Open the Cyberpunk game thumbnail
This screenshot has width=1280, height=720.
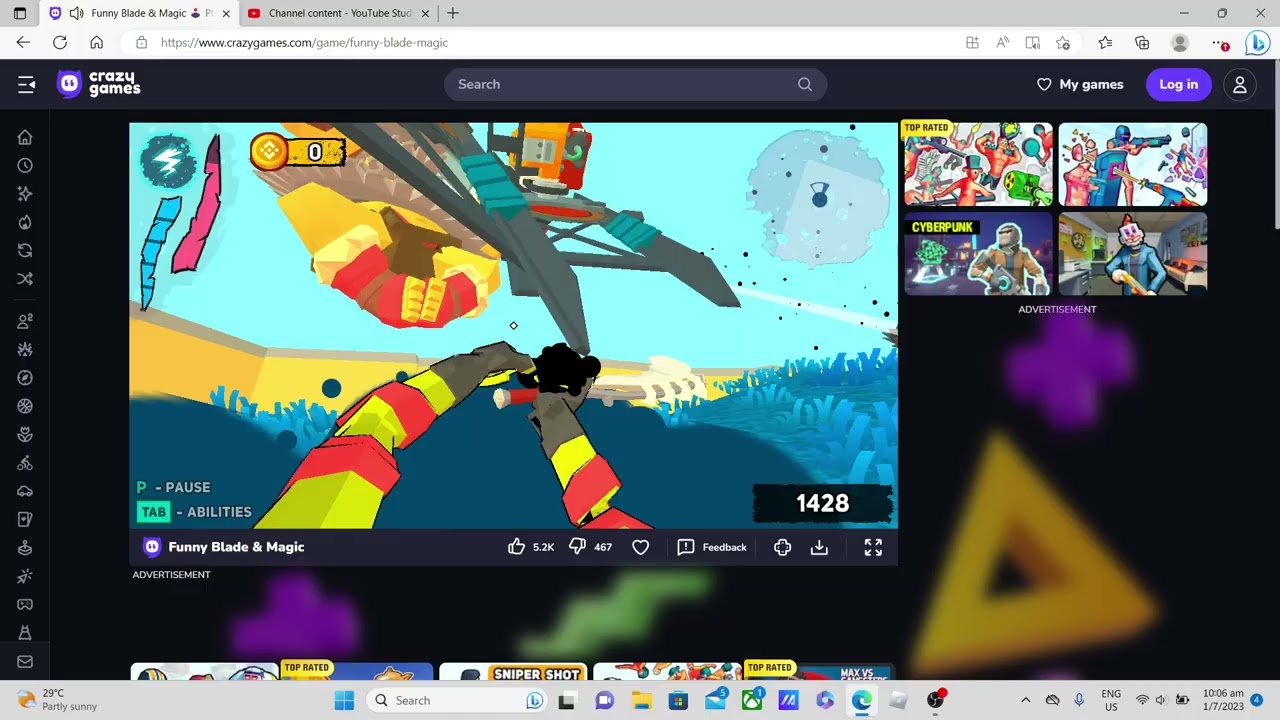[x=978, y=254]
